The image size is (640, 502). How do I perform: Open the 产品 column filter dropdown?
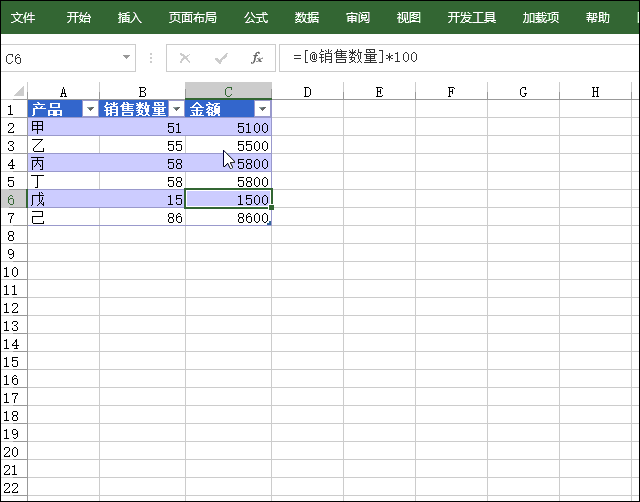tap(90, 109)
